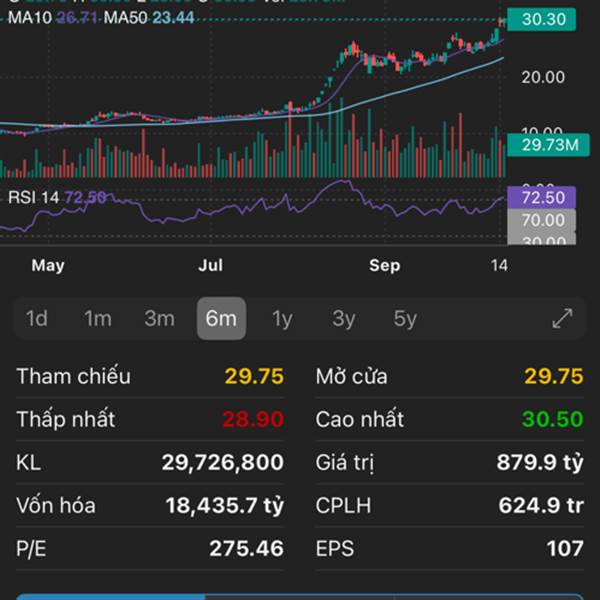The width and height of the screenshot is (600, 600).
Task: Tap the Vốn hóa market cap row
Action: click(x=150, y=506)
